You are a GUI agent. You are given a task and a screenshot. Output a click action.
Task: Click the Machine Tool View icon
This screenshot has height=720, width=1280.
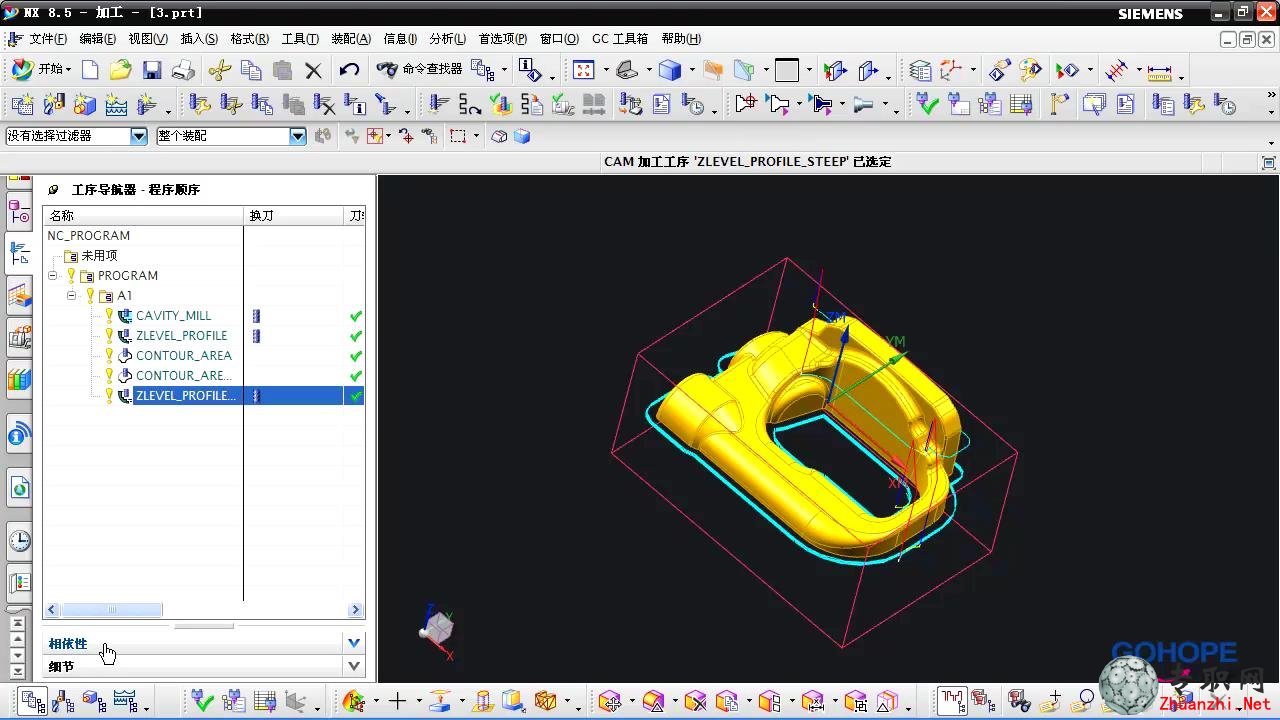63,701
